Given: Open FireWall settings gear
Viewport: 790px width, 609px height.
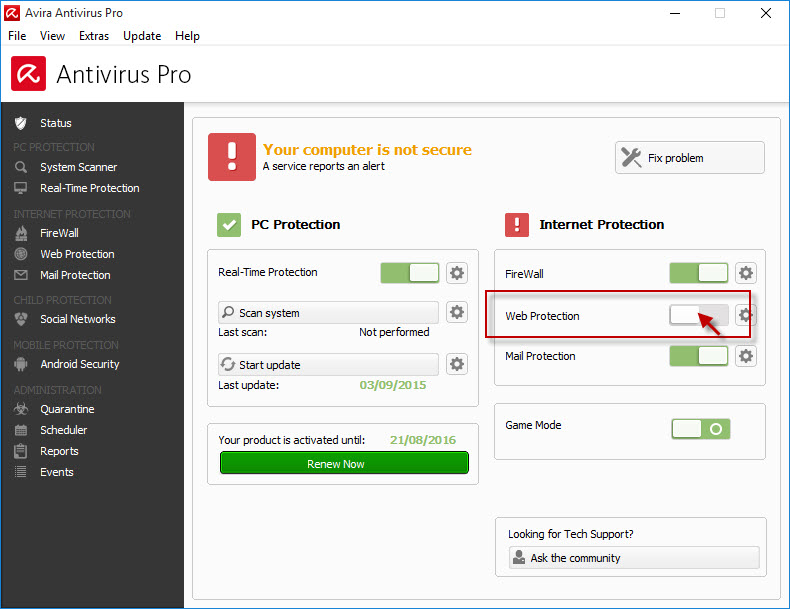Looking at the screenshot, I should pyautogui.click(x=746, y=273).
